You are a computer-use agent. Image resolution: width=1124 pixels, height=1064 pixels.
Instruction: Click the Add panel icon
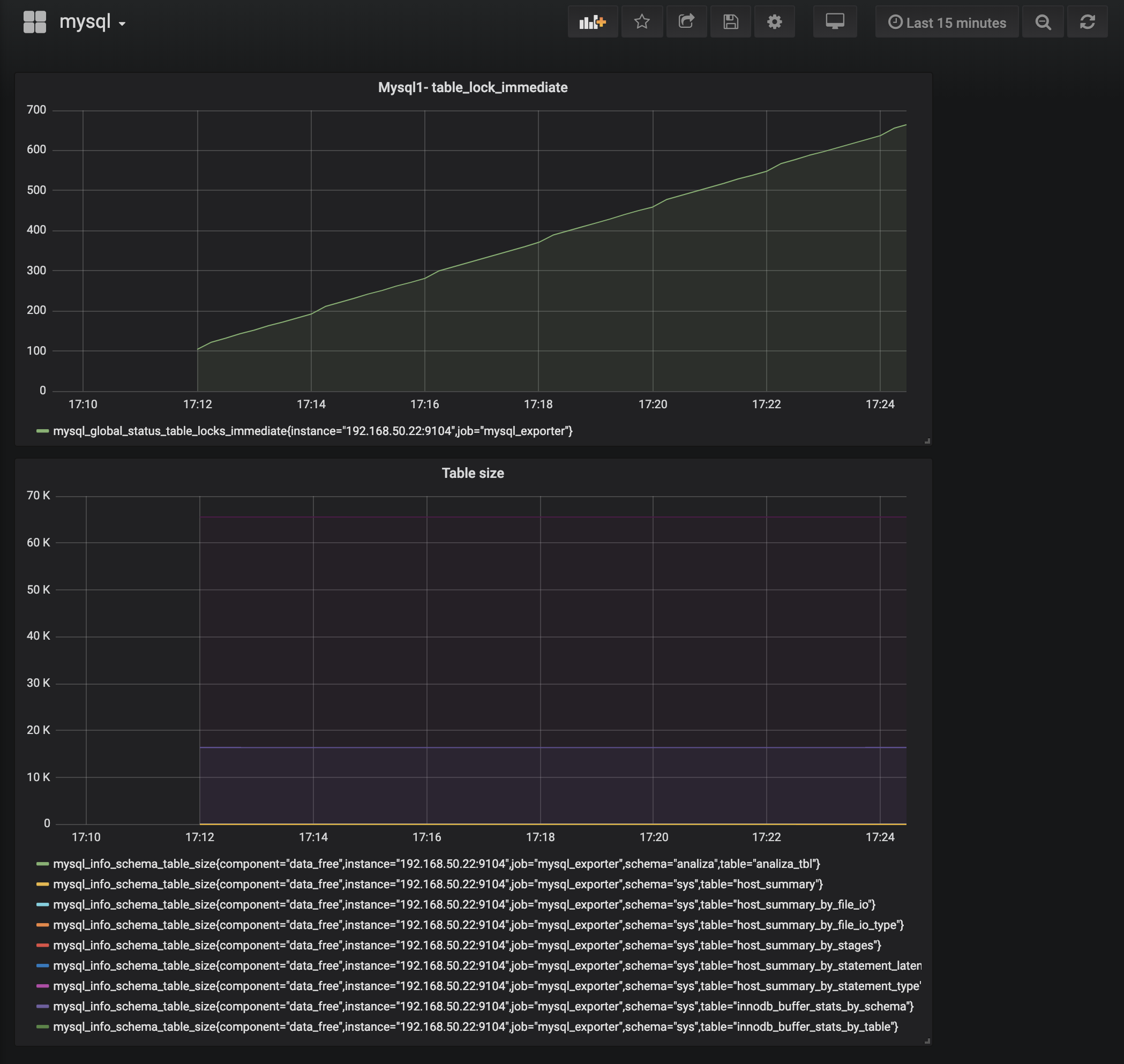[593, 22]
